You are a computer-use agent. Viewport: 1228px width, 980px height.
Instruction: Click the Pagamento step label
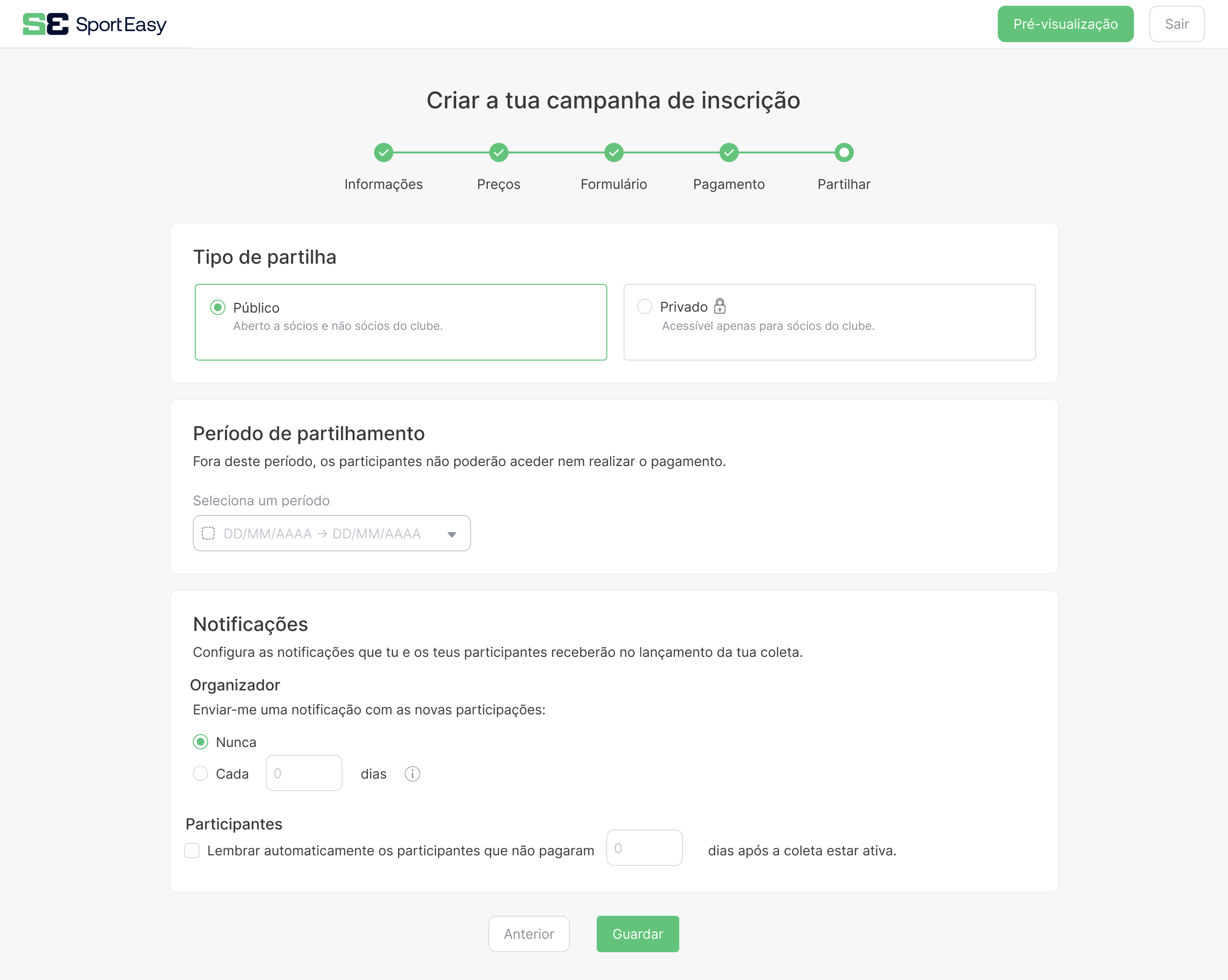point(729,184)
